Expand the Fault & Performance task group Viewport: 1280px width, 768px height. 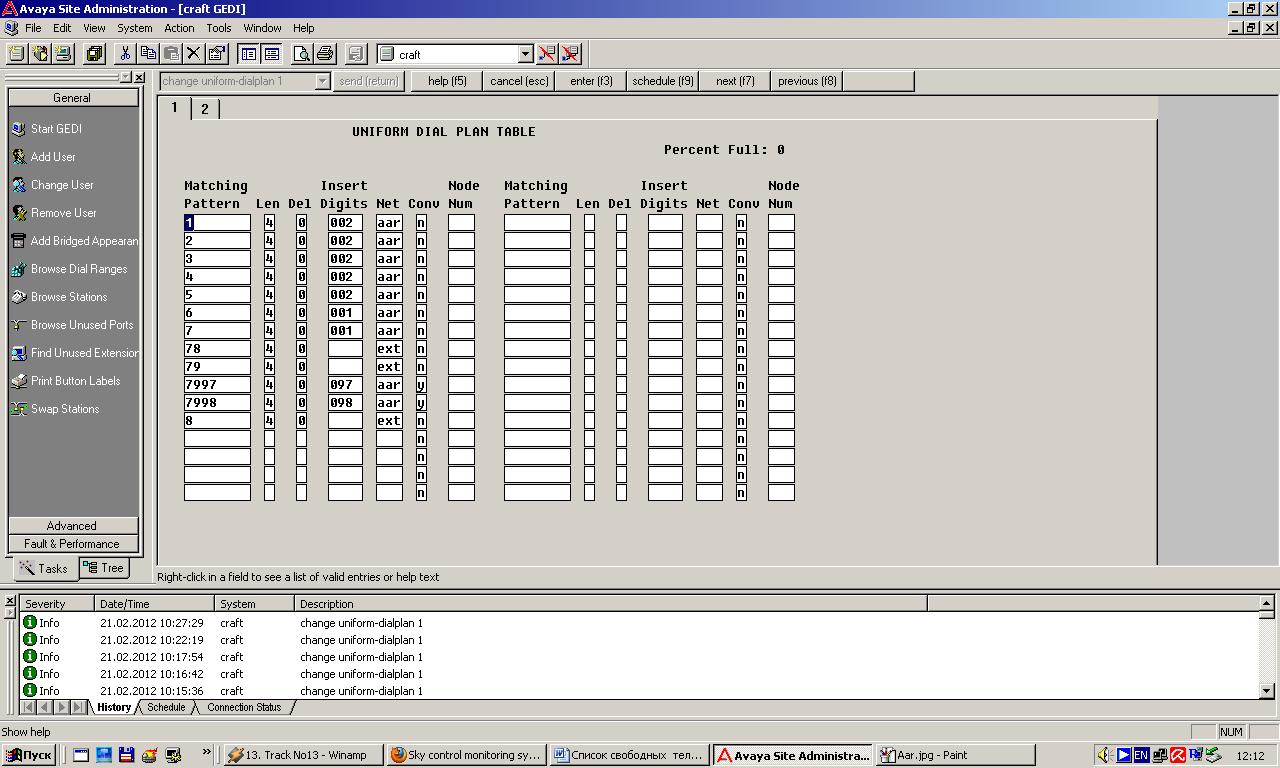tap(73, 544)
